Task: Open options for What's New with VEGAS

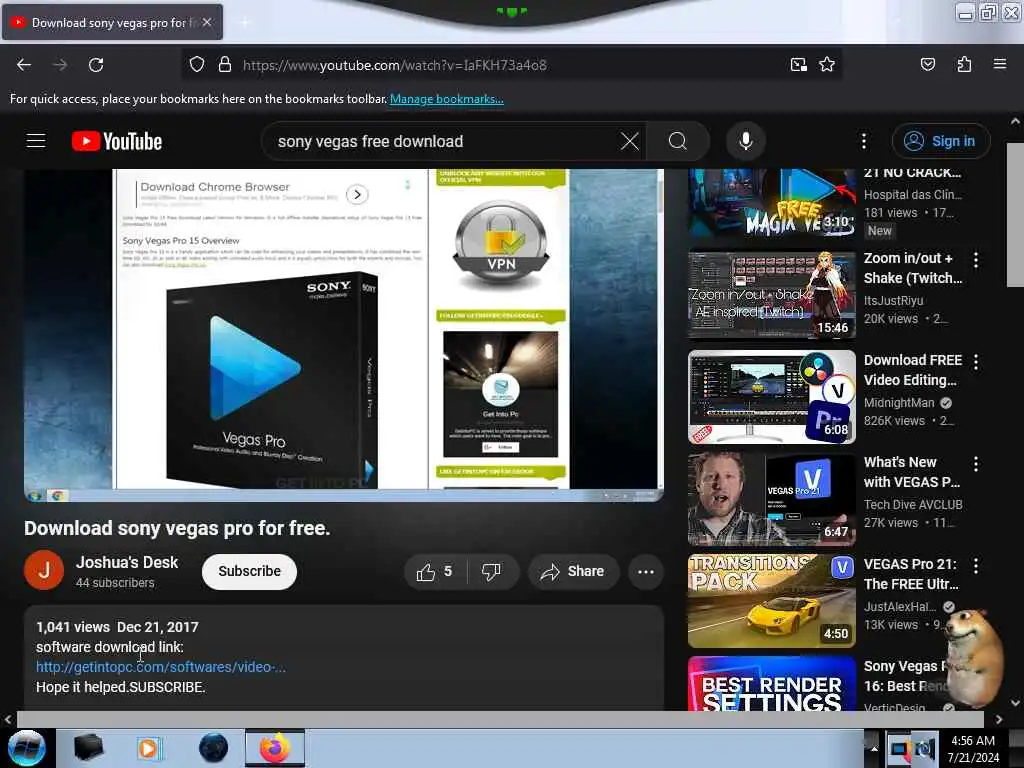Action: (976, 464)
